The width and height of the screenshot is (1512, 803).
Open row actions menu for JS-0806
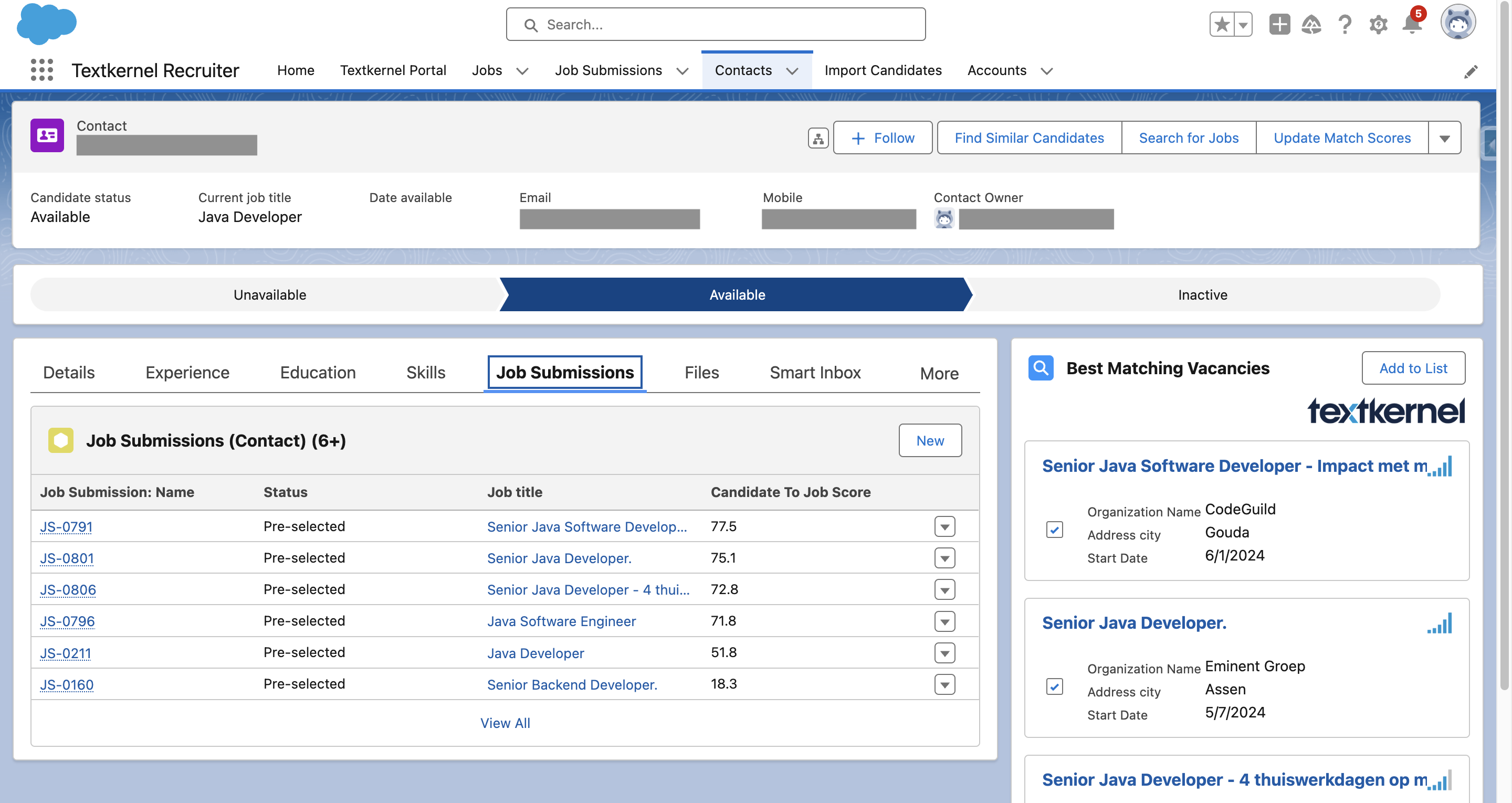[944, 589]
